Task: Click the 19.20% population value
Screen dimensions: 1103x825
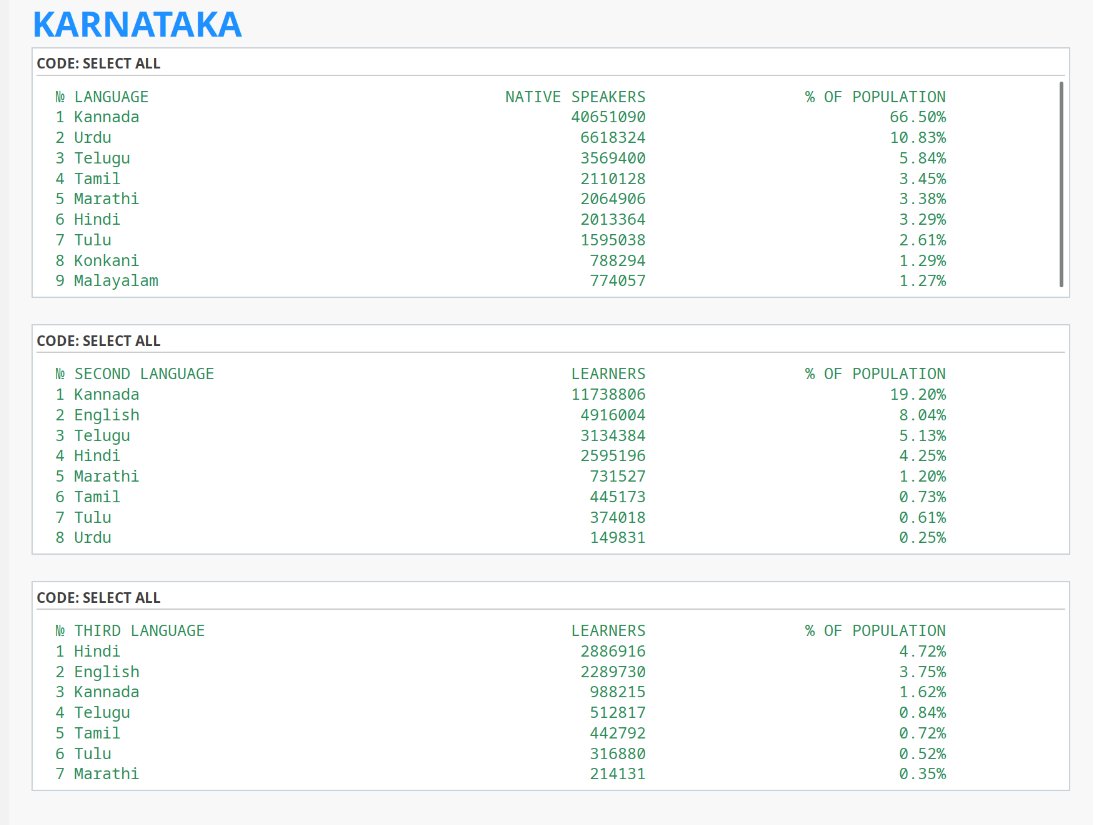Action: point(917,395)
